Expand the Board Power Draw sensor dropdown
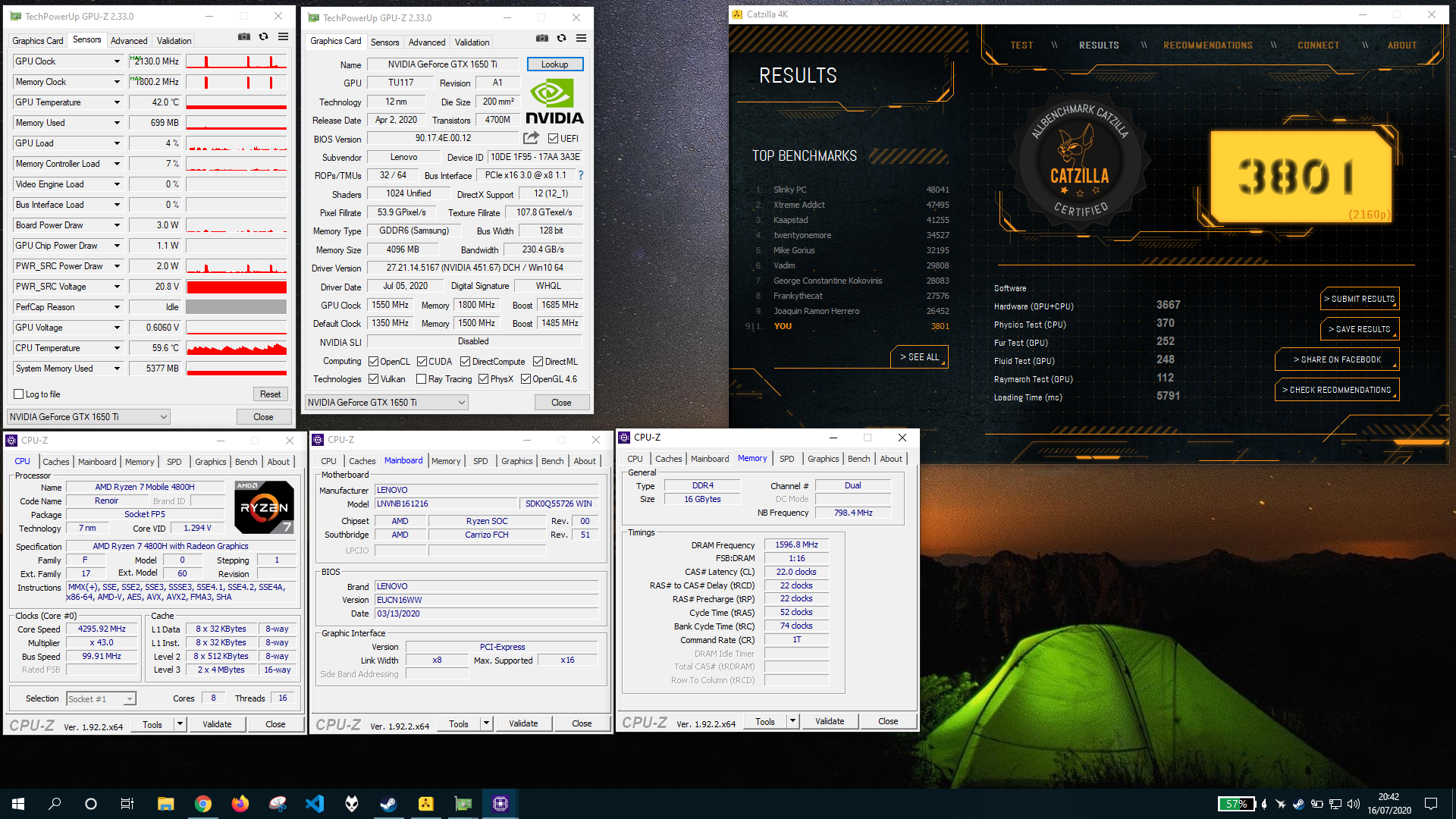Image resolution: width=1456 pixels, height=819 pixels. tap(117, 225)
